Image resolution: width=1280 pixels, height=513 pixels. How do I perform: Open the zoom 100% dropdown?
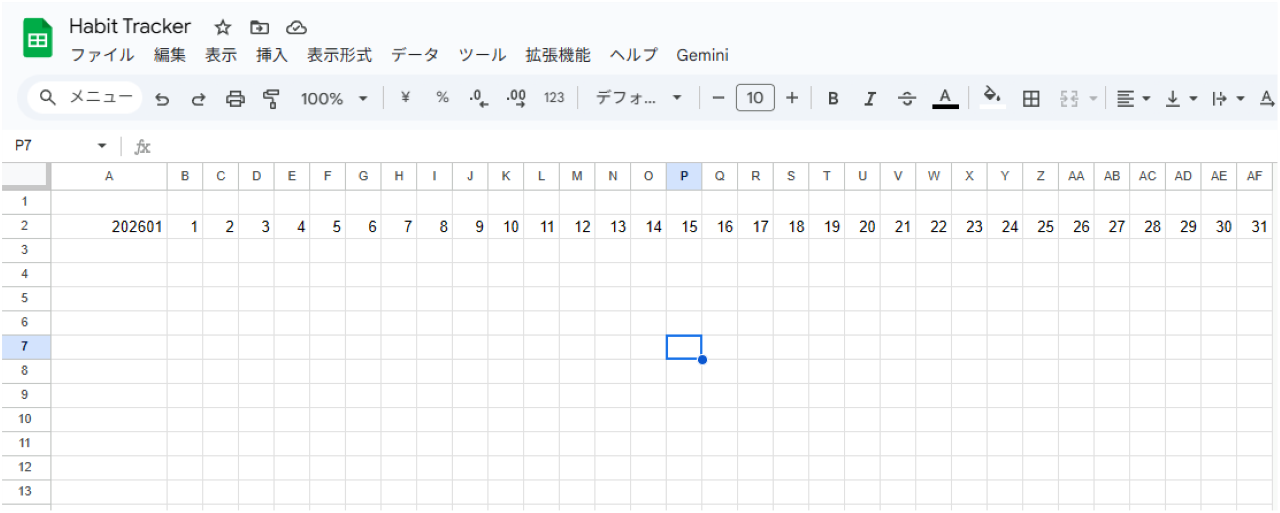tap(334, 98)
